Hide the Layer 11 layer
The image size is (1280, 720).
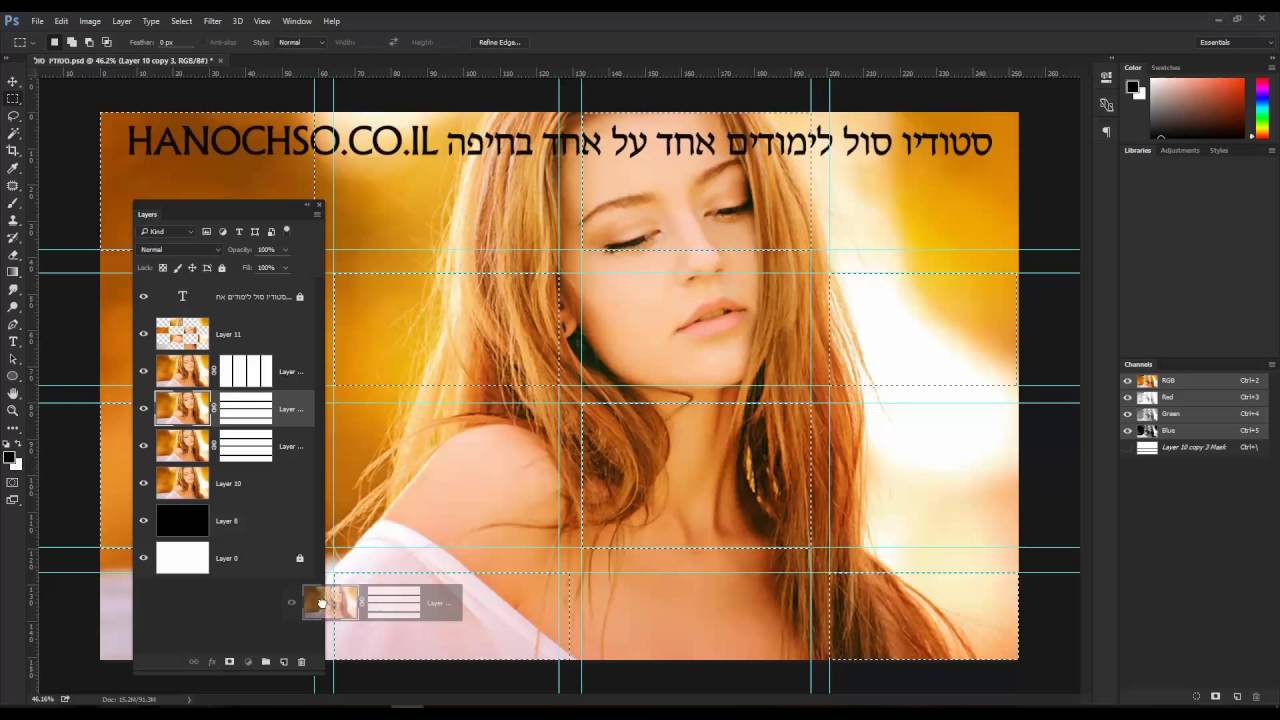tap(143, 334)
